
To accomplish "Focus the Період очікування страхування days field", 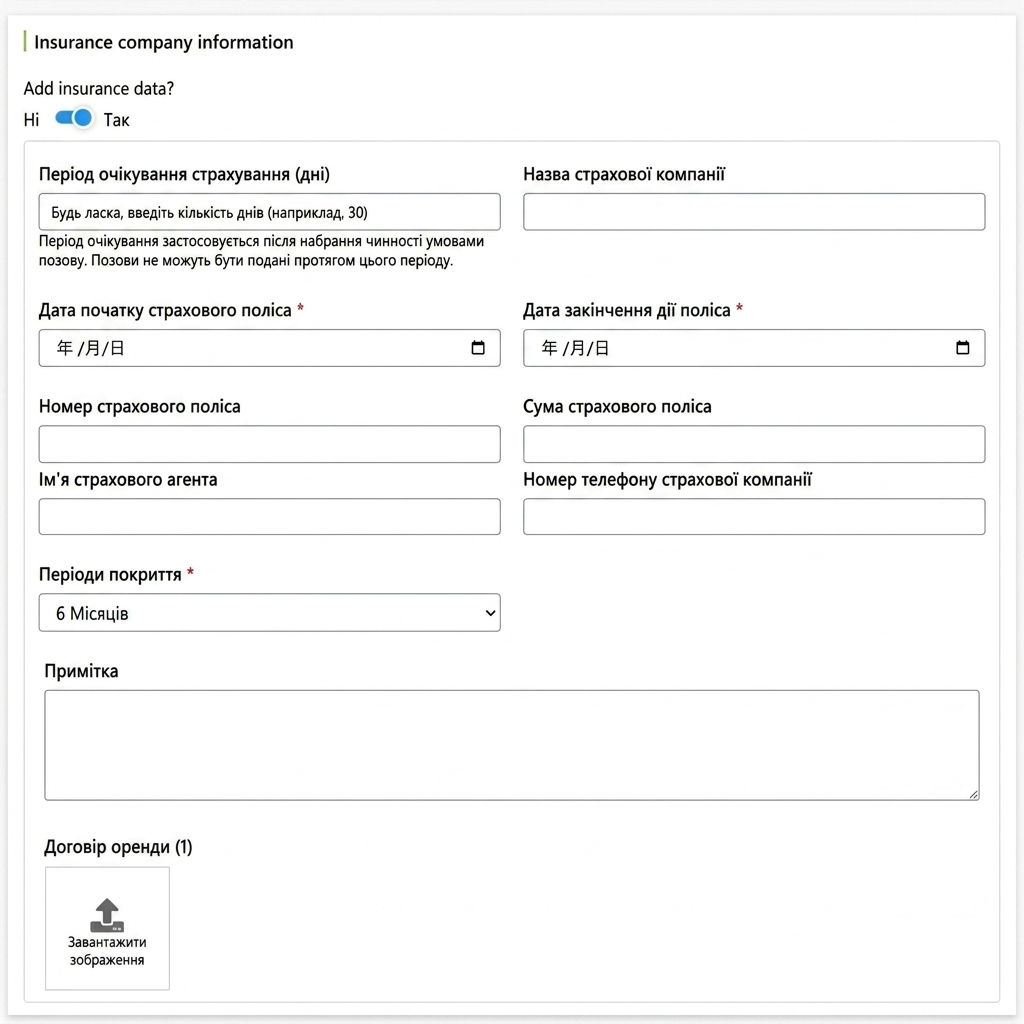I will click(270, 212).
